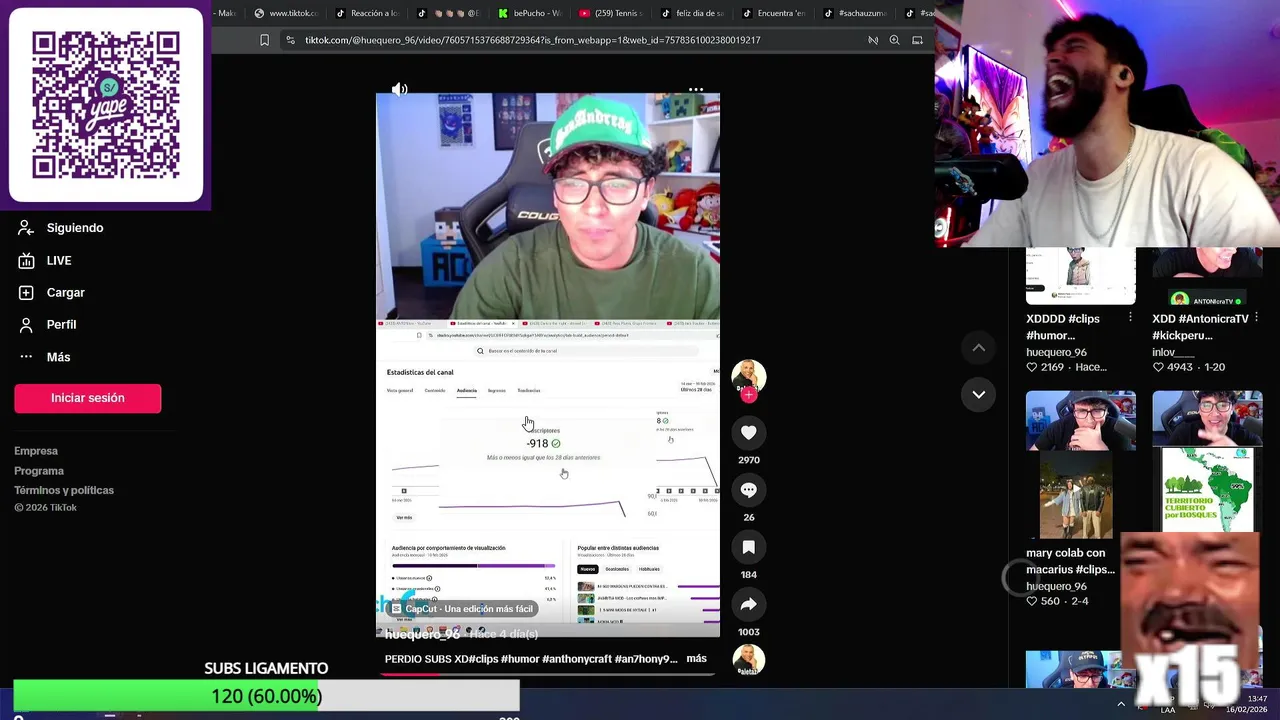Go to Perfil in the sidebar

pos(48,324)
